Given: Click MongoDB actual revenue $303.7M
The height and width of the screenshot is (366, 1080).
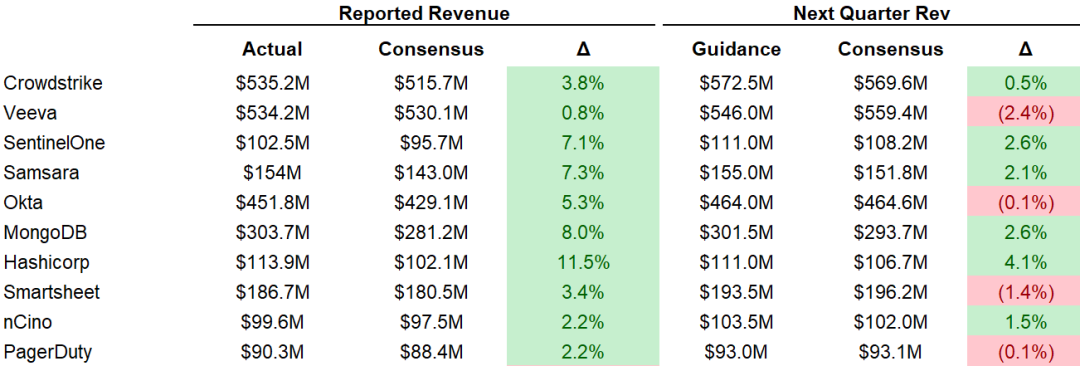Looking at the screenshot, I should pyautogui.click(x=272, y=232).
